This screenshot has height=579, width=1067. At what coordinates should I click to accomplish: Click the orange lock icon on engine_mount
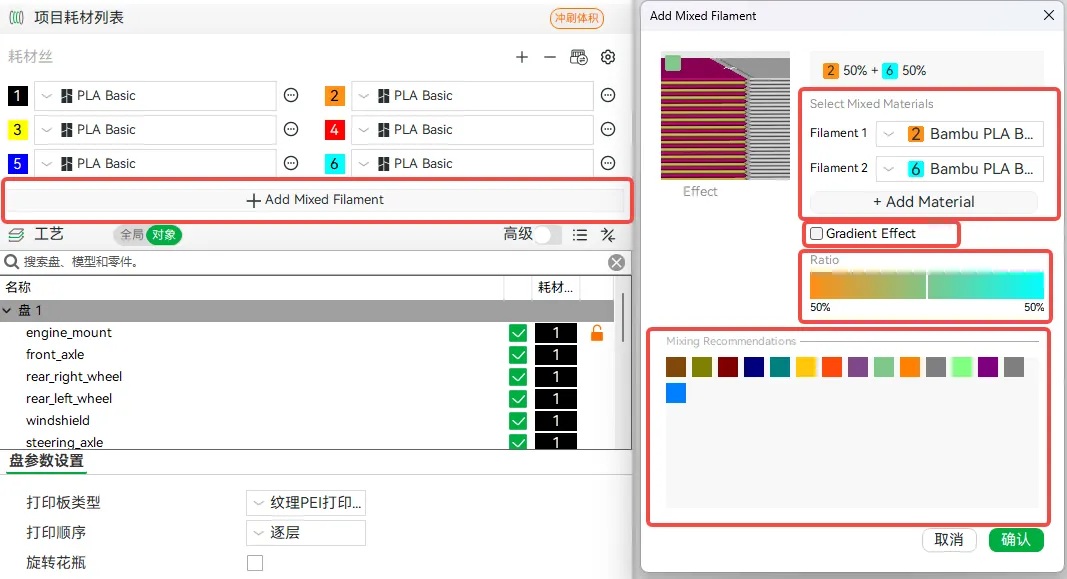click(597, 333)
